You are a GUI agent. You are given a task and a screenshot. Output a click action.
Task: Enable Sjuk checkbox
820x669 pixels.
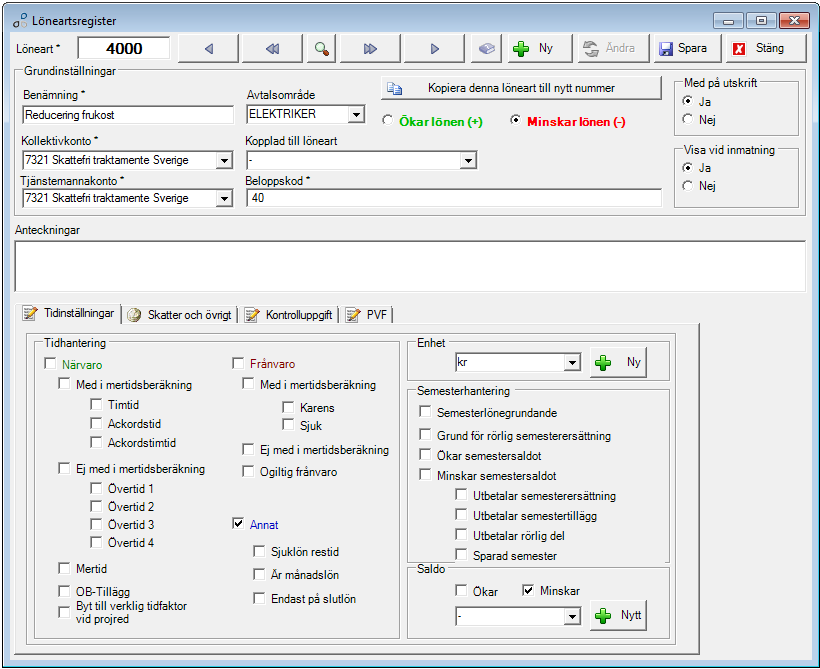(288, 424)
